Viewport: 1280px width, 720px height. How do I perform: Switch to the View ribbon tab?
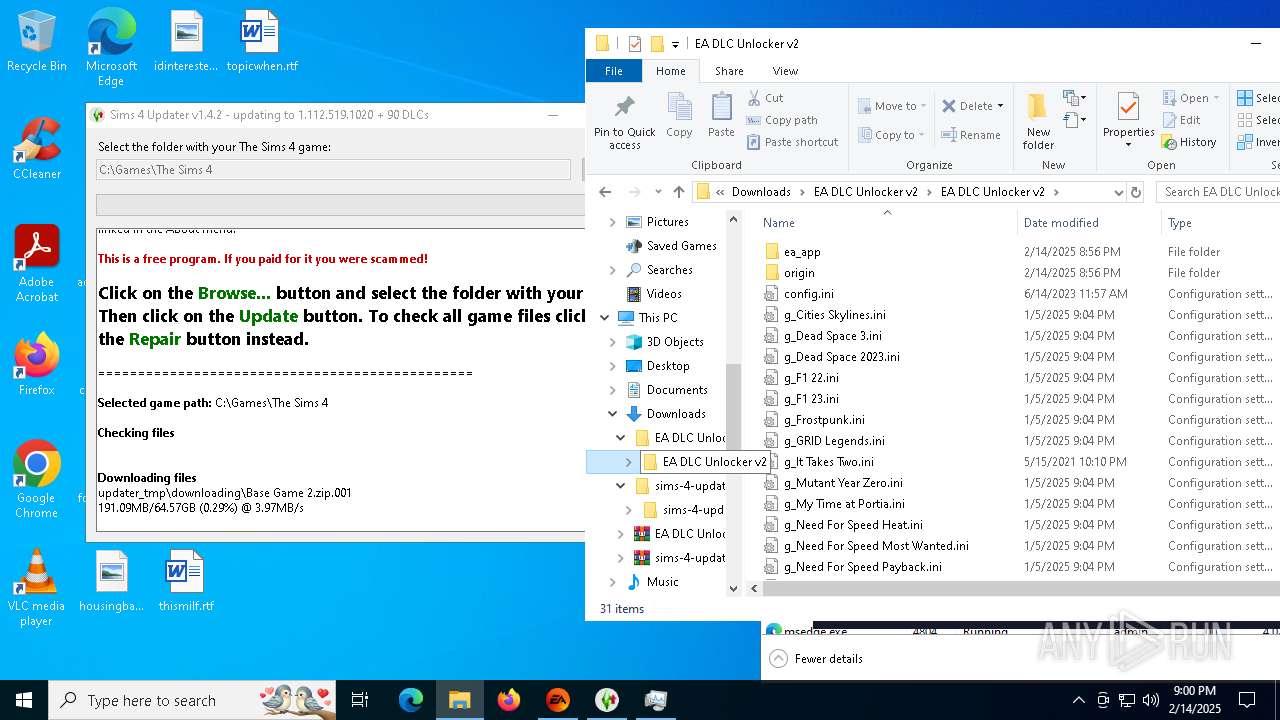785,71
